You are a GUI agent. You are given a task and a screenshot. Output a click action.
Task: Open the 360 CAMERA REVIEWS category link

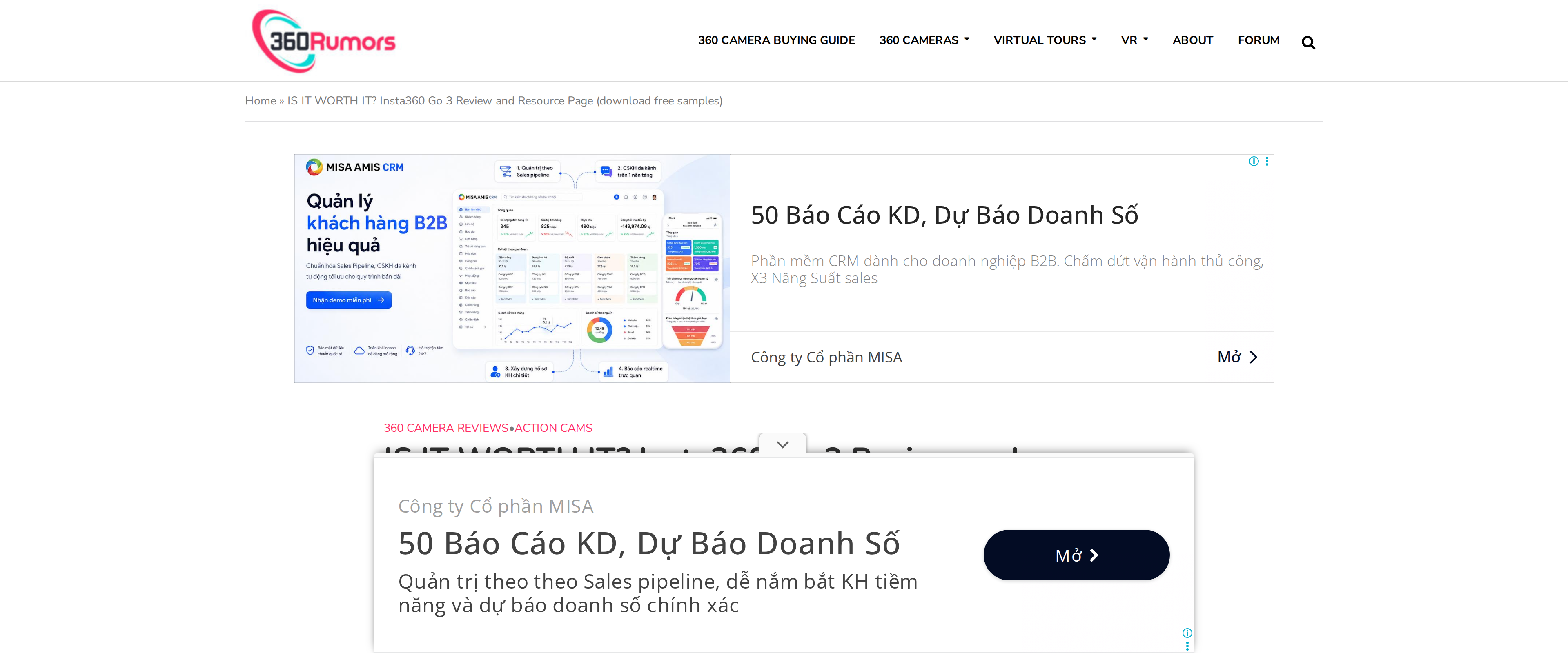[445, 428]
